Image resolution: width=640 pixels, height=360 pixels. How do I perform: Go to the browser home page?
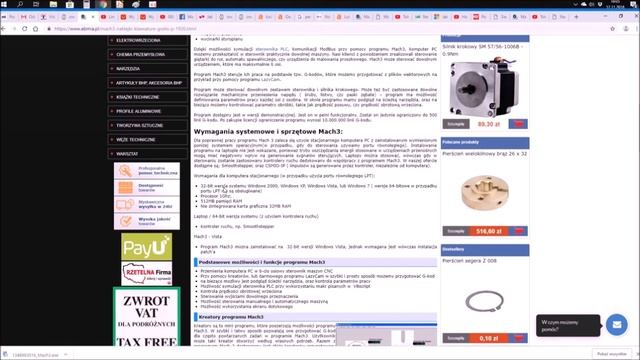pyautogui.click(x=36, y=29)
